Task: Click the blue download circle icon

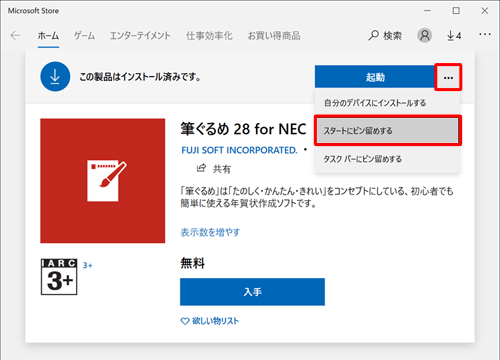Action: coord(55,77)
